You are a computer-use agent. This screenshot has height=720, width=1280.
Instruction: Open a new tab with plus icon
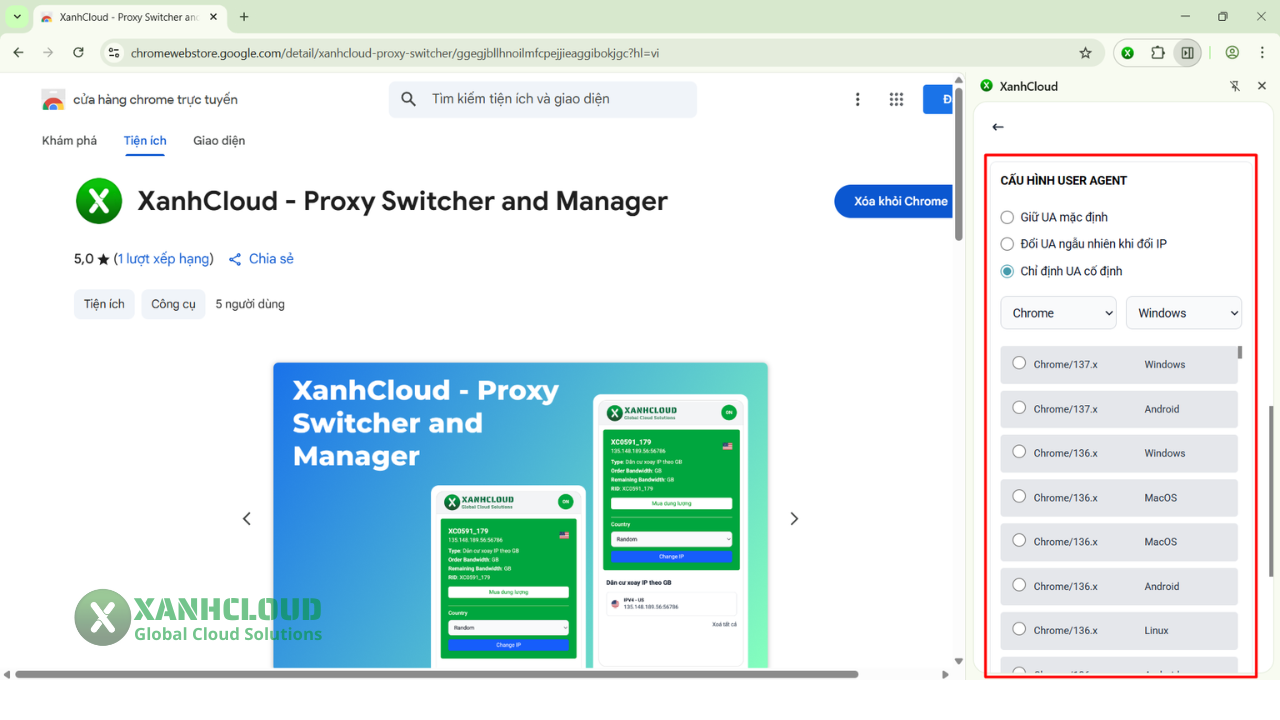(x=244, y=17)
